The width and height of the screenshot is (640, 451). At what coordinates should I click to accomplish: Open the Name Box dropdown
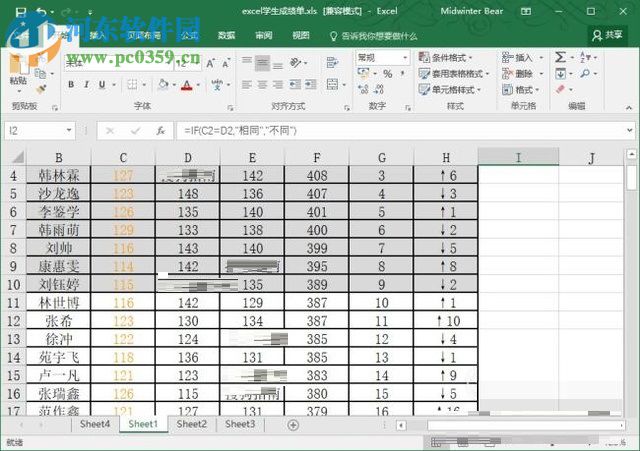click(69, 131)
